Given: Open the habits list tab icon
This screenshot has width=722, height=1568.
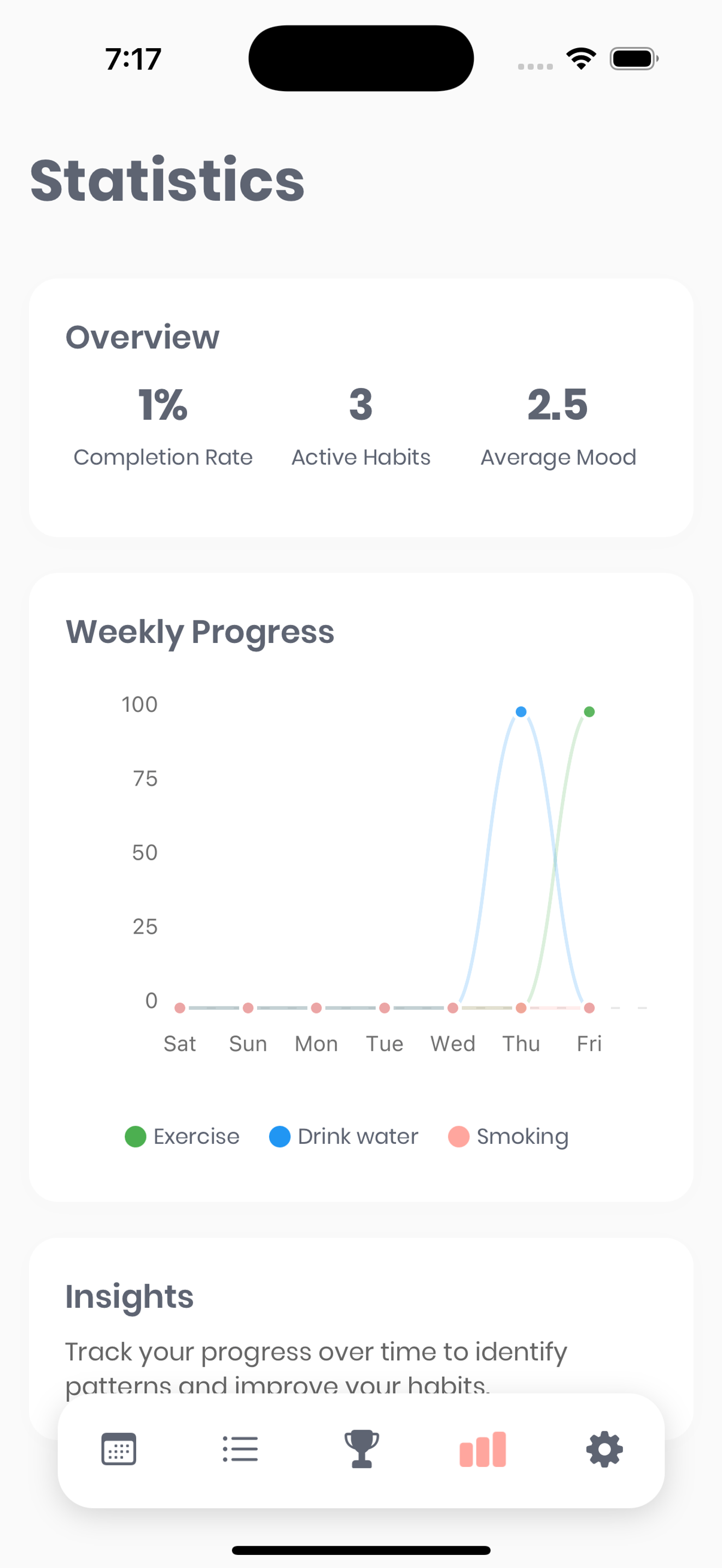Looking at the screenshot, I should point(240,1449).
